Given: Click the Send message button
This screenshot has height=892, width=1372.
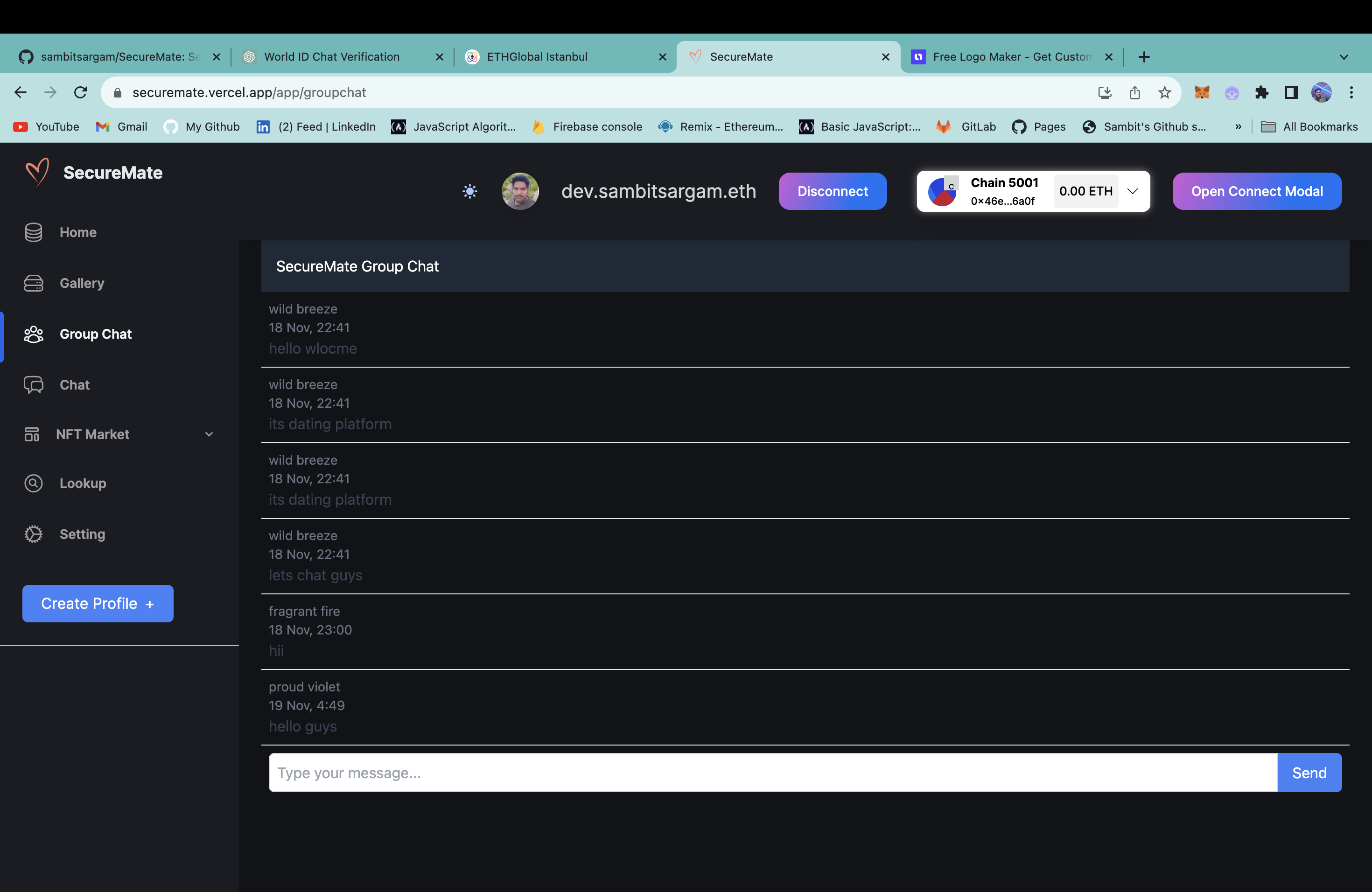Looking at the screenshot, I should 1309,773.
